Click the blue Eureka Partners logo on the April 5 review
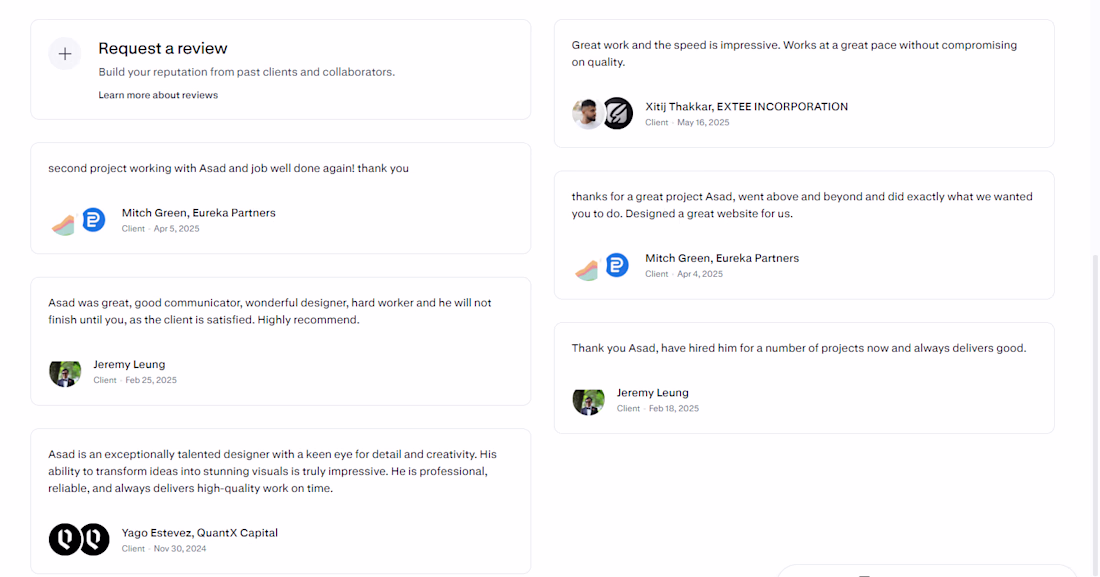 pyautogui.click(x=94, y=220)
